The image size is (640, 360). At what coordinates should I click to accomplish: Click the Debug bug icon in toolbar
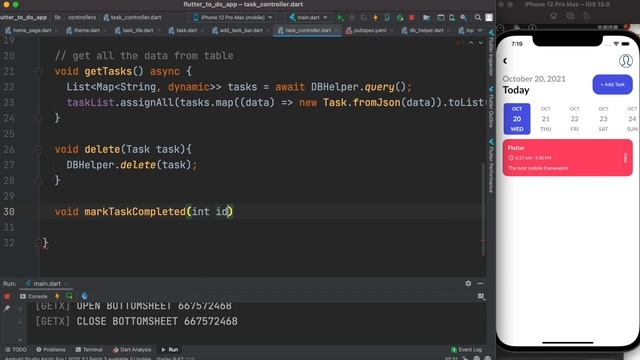352,18
